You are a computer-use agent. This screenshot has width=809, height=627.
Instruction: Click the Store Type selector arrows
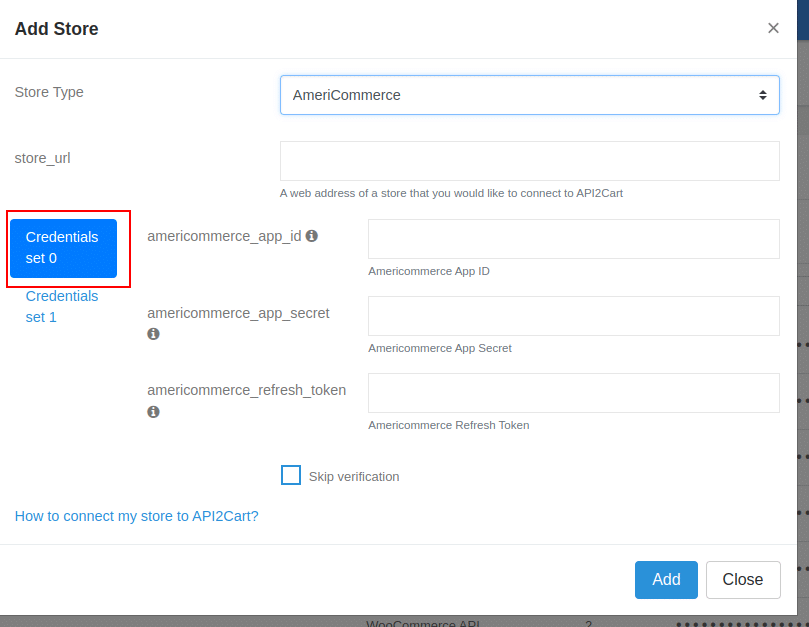tap(765, 94)
